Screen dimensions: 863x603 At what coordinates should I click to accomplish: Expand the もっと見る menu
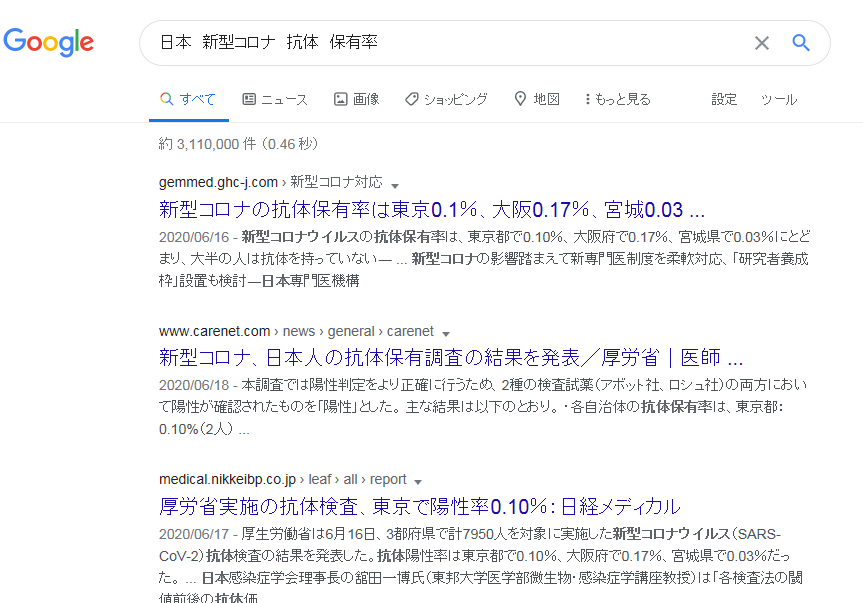[618, 99]
